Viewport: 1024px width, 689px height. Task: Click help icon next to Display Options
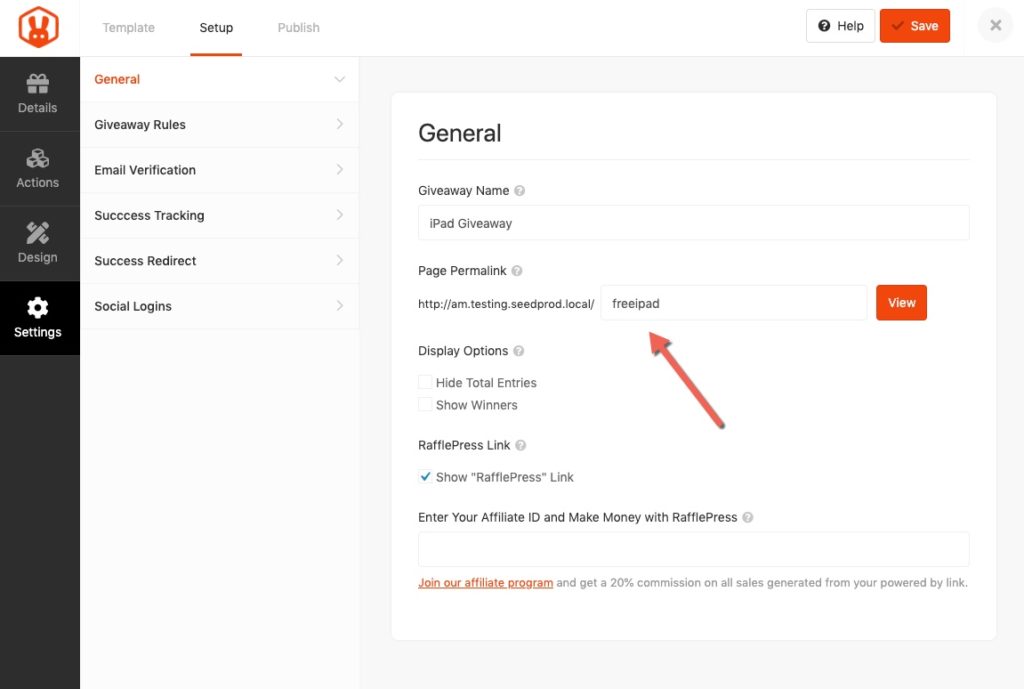point(519,351)
